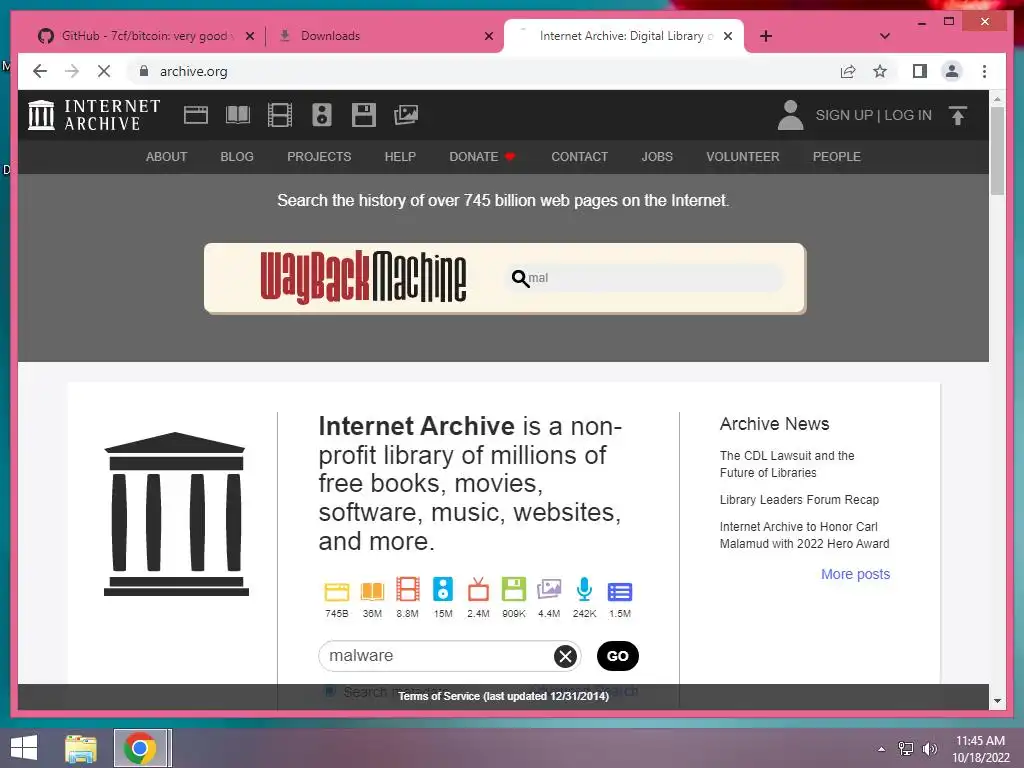Click the Wayback Machine logo
This screenshot has height=768, width=1024.
[363, 278]
